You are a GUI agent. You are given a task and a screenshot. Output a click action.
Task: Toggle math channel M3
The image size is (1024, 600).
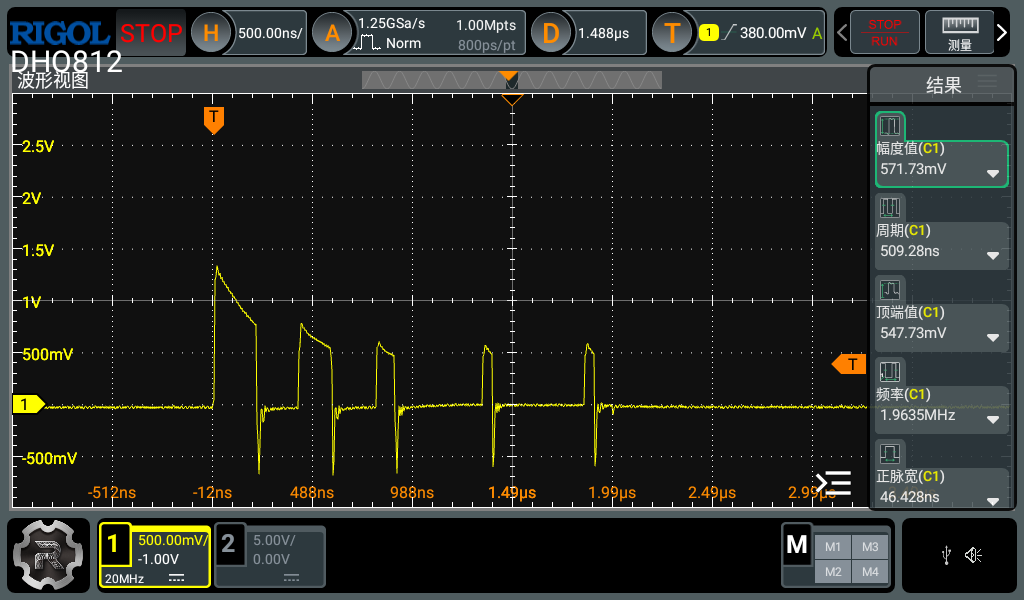tap(870, 547)
